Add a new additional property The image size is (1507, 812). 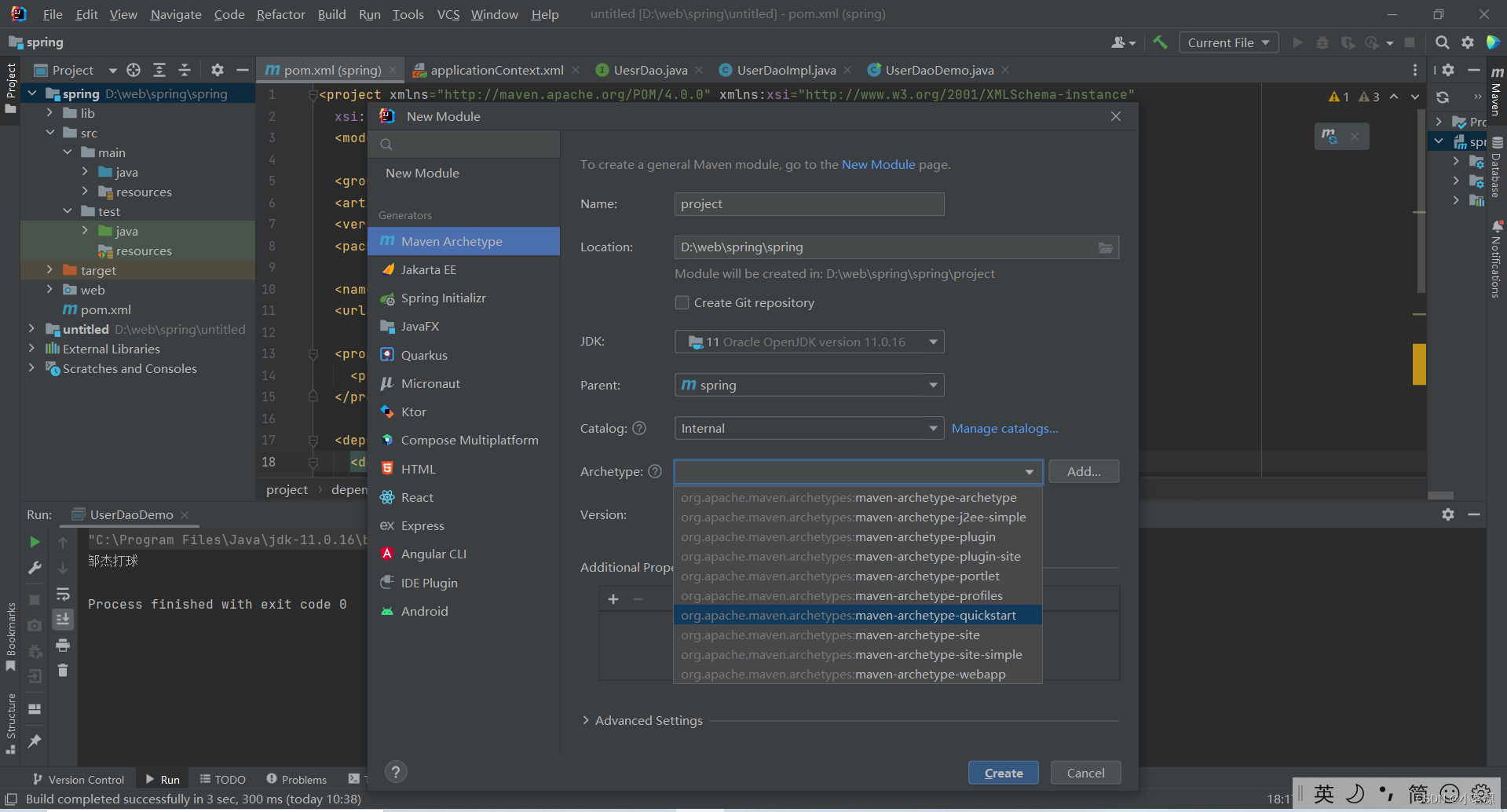point(613,599)
